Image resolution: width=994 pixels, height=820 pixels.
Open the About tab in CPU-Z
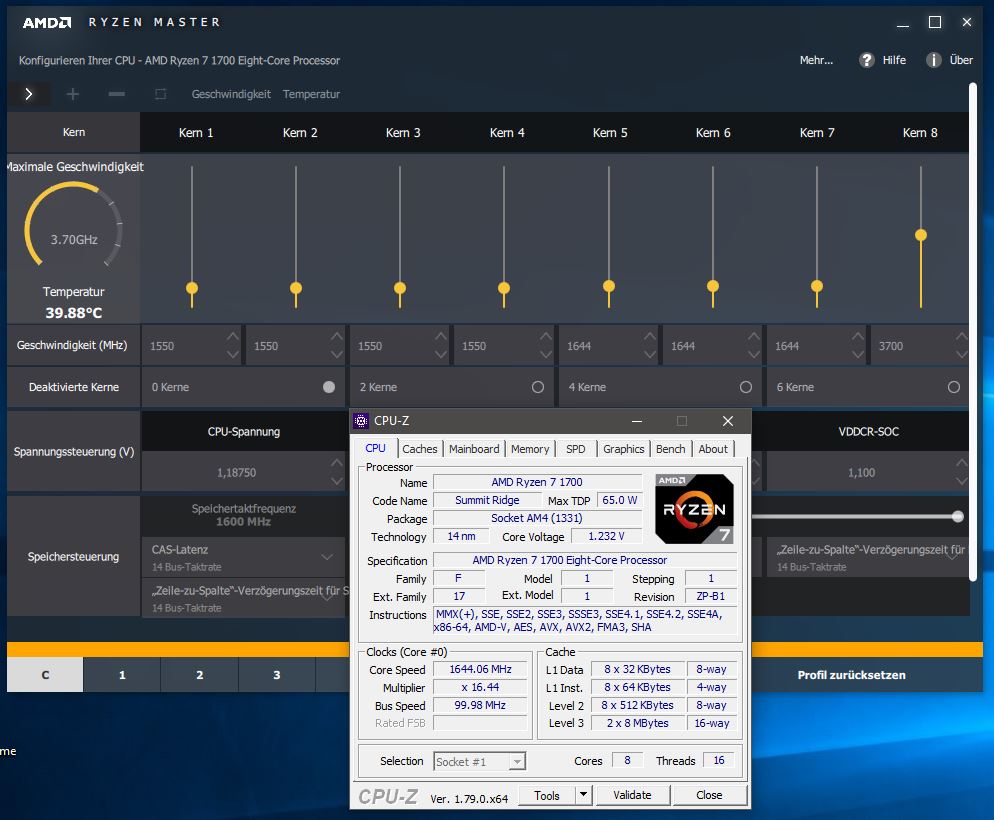tap(713, 449)
